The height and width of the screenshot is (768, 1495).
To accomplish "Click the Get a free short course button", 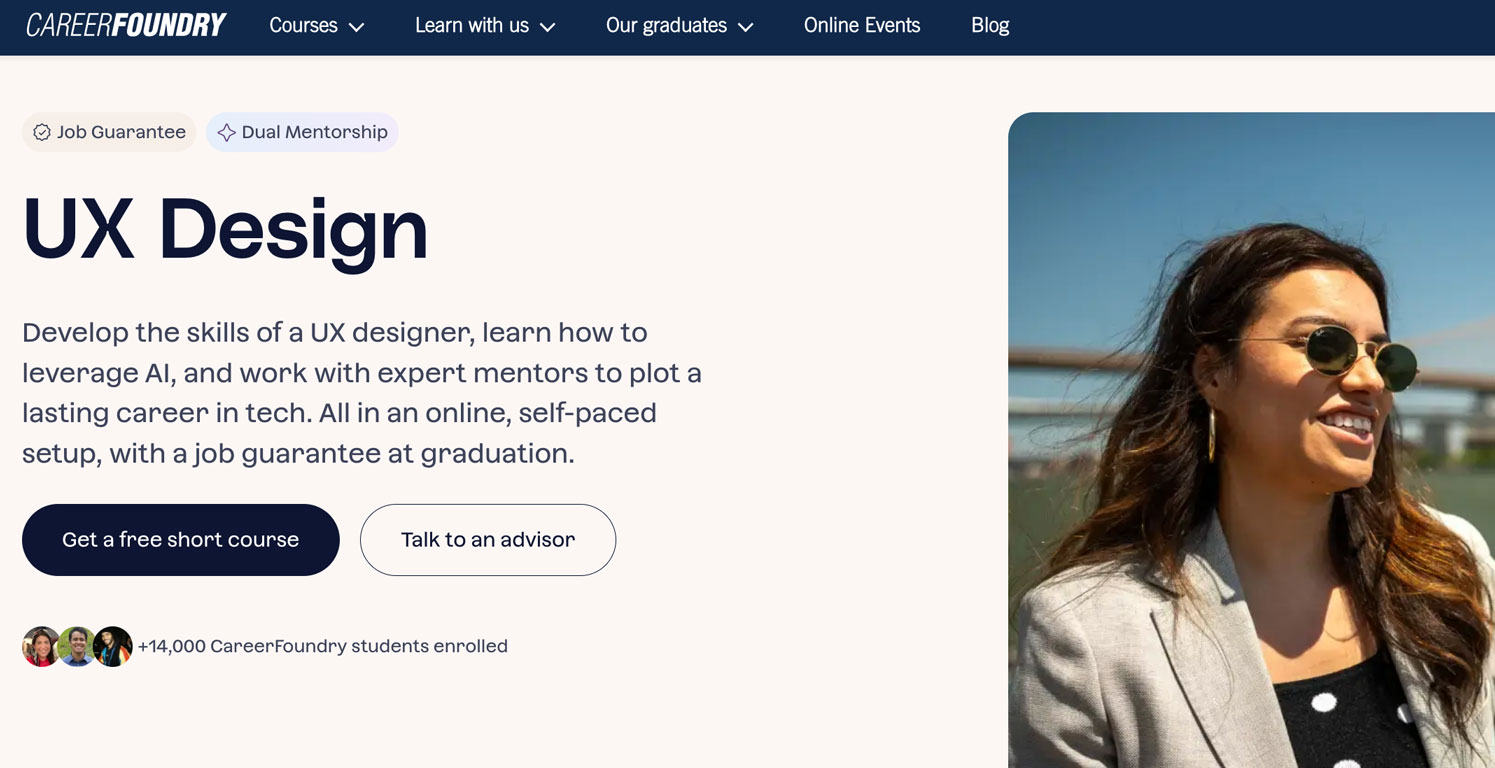I will point(180,539).
